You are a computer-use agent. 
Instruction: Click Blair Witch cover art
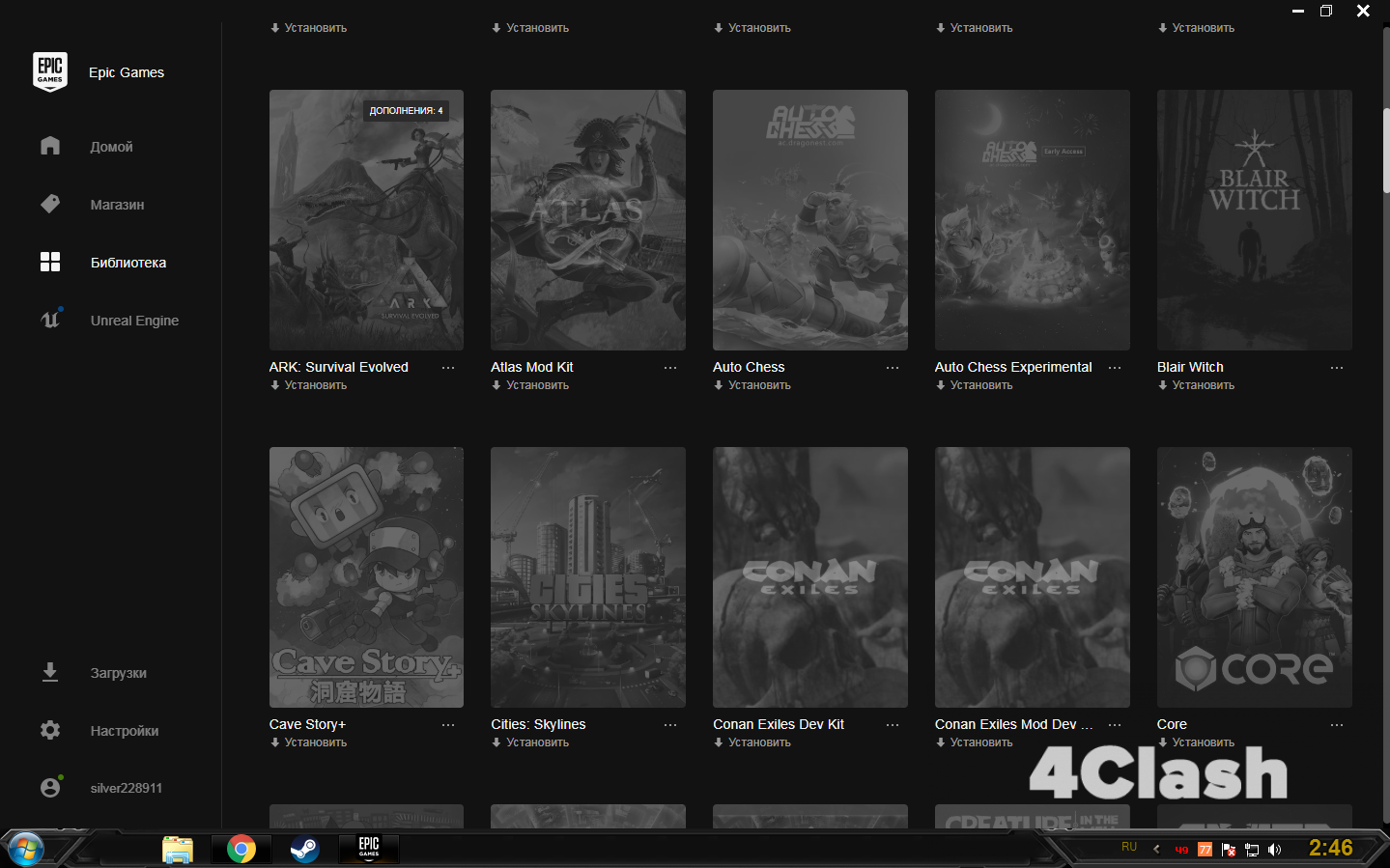[1255, 220]
